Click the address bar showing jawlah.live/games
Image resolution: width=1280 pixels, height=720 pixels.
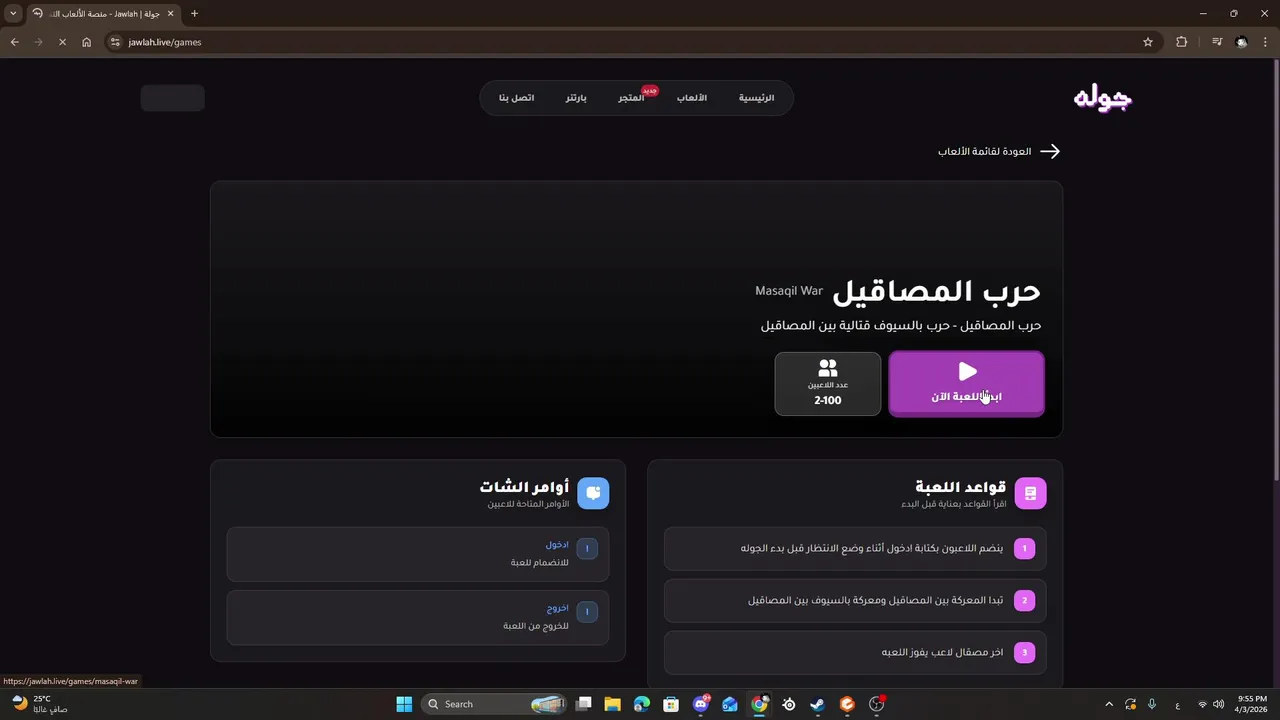tap(630, 42)
